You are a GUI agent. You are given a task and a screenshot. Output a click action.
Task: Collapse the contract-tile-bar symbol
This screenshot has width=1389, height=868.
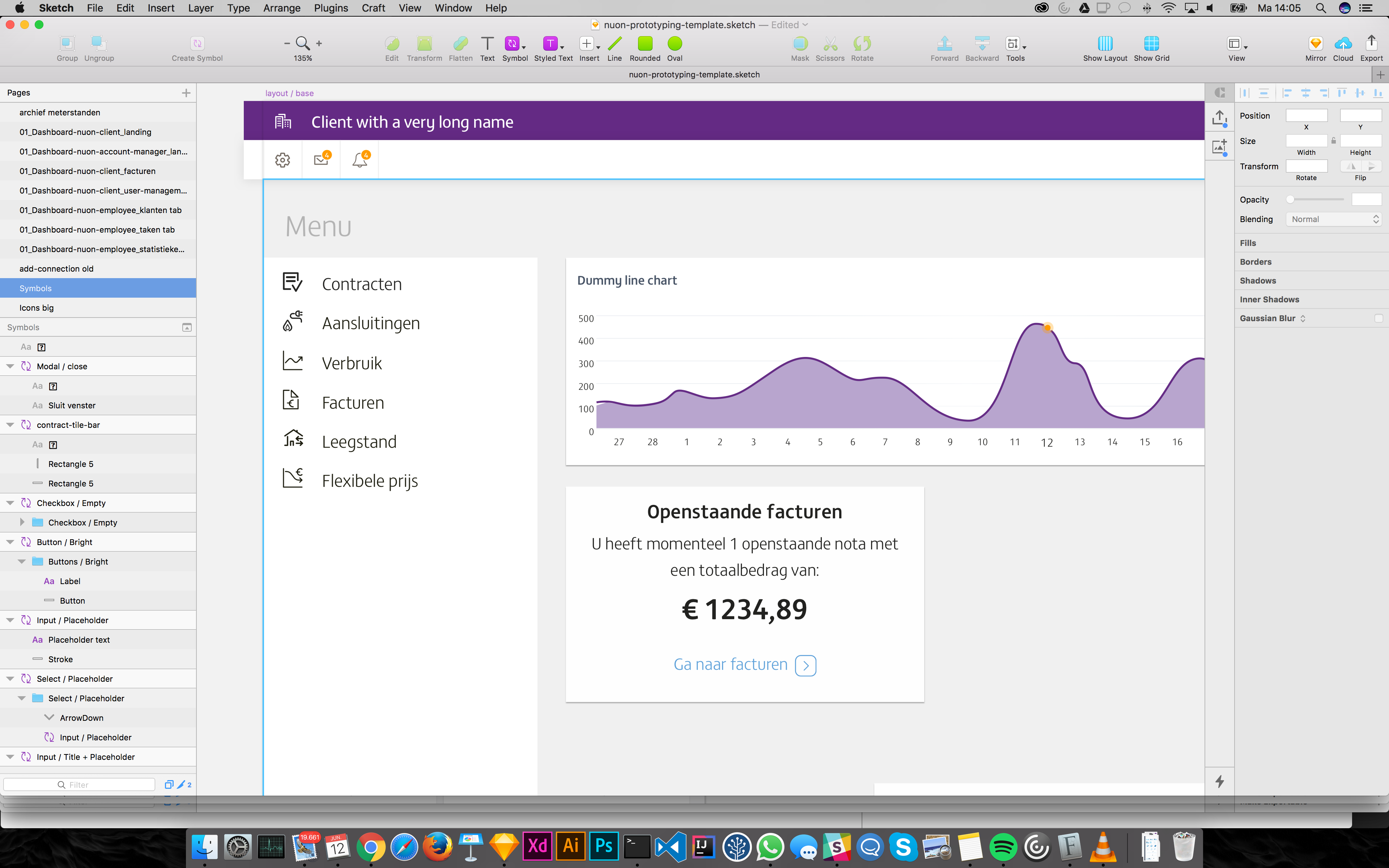(x=10, y=425)
